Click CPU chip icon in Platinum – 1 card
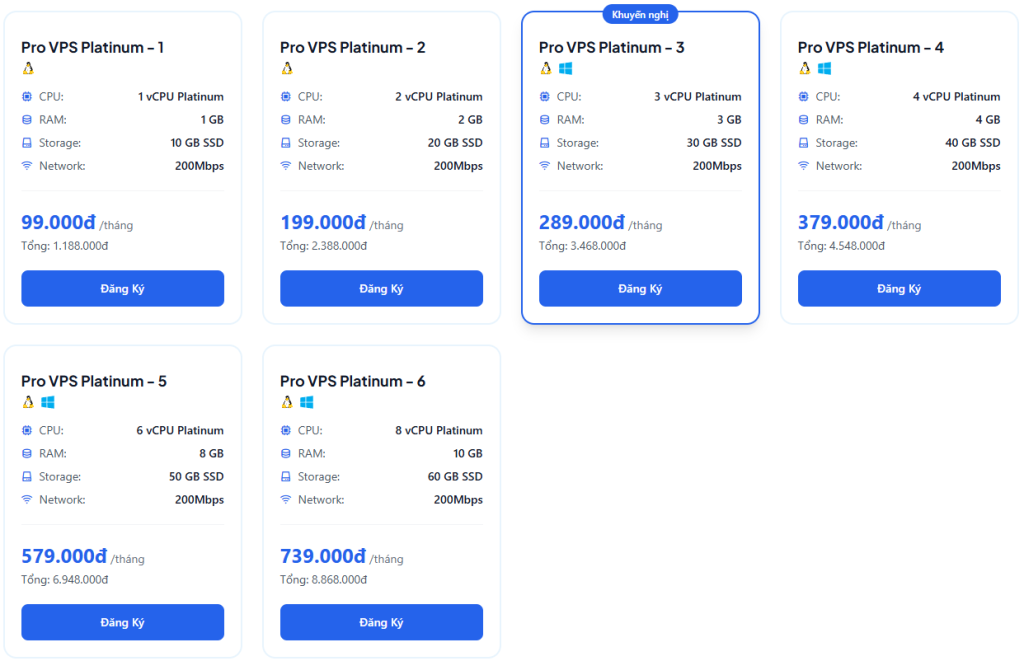The height and width of the screenshot is (661, 1024). point(27,97)
